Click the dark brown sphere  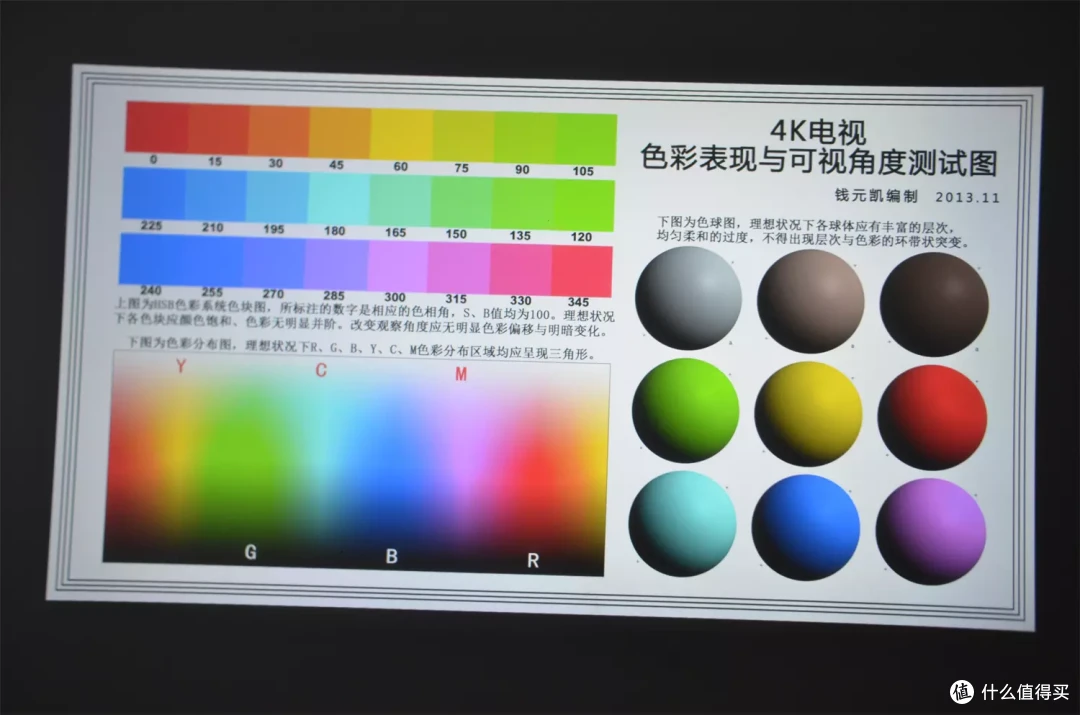click(934, 304)
